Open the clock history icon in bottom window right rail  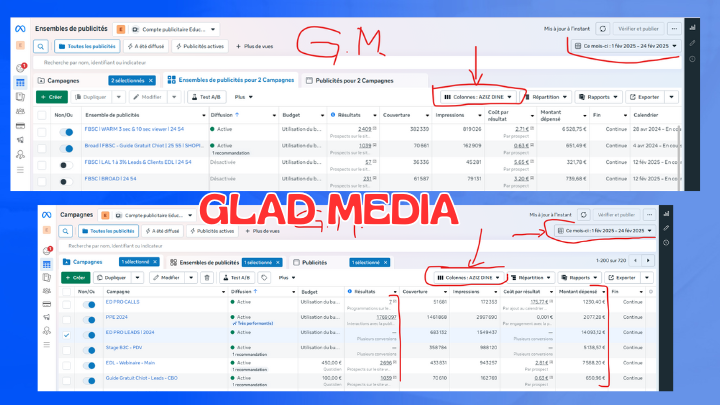pyautogui.click(x=666, y=243)
